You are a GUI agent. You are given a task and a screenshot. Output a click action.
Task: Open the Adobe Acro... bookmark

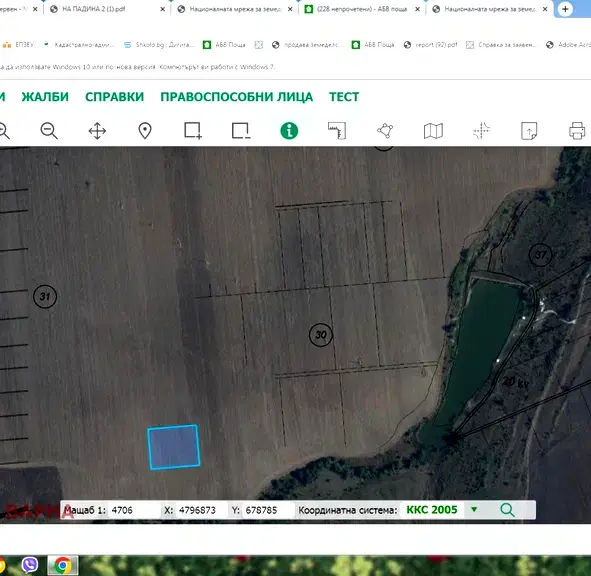(x=568, y=45)
